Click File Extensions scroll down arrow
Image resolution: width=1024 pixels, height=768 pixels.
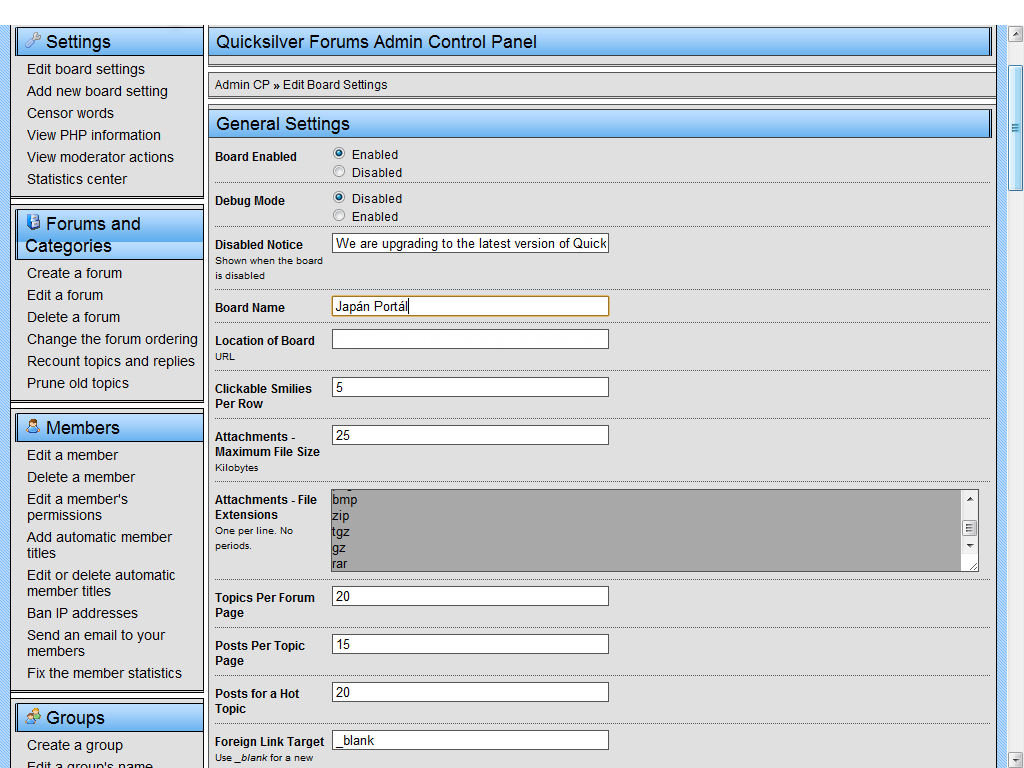[x=970, y=546]
